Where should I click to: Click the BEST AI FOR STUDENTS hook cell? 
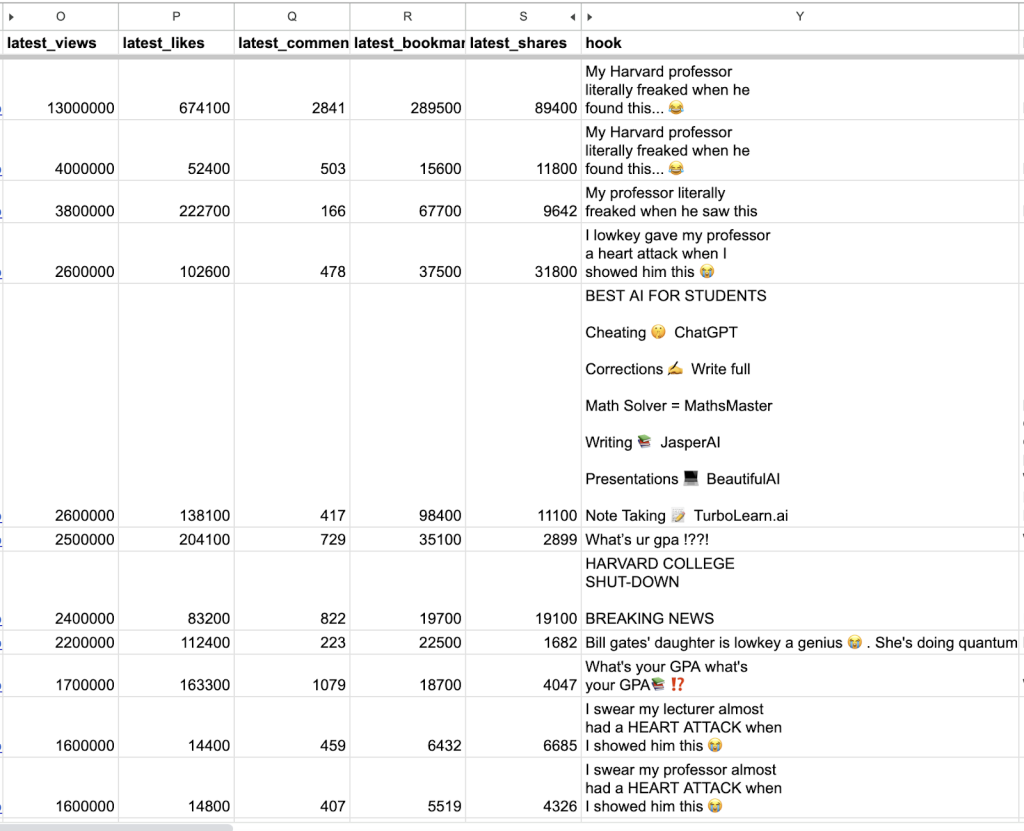[x=799, y=405]
